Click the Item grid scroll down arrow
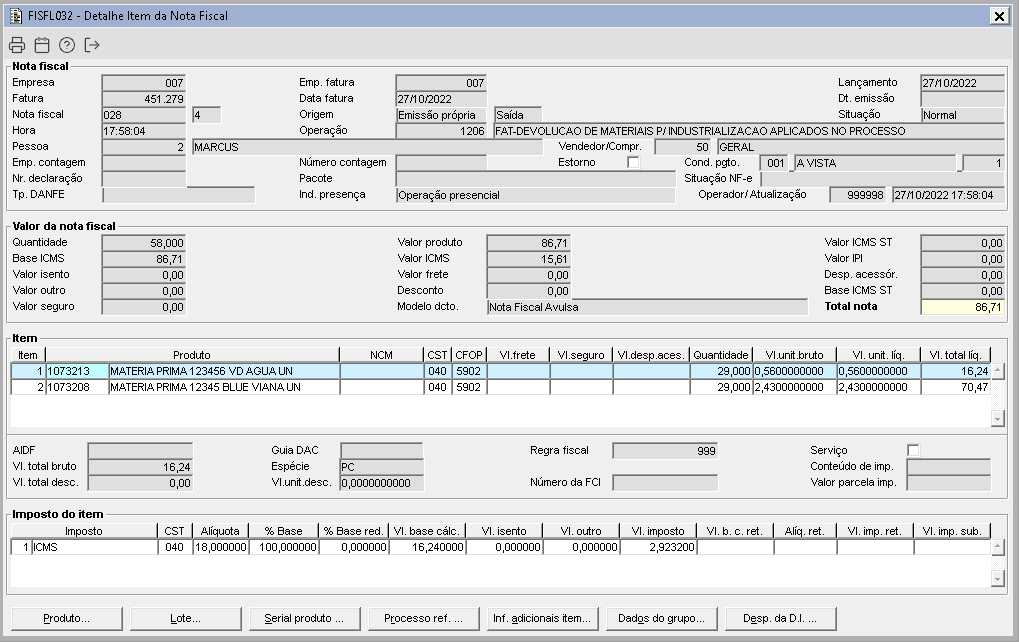Image resolution: width=1019 pixels, height=642 pixels. pos(998,418)
